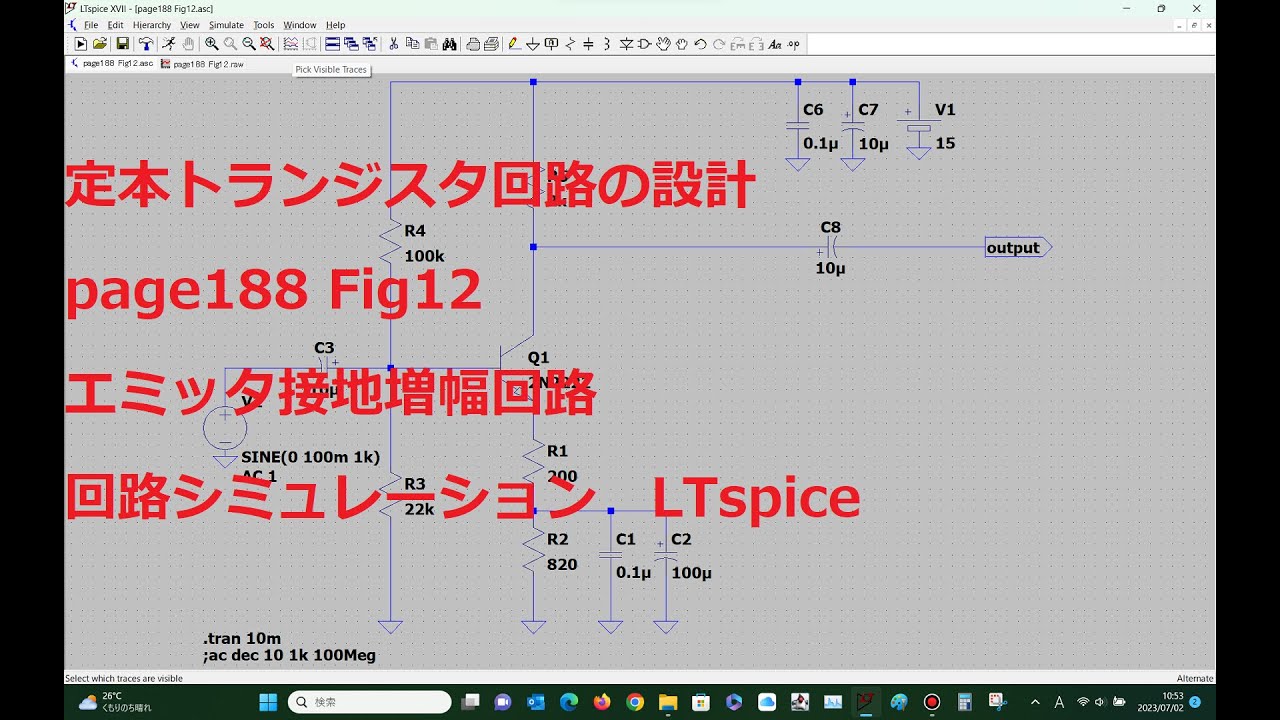Click the output net label
This screenshot has width=1280, height=720.
1017,248
